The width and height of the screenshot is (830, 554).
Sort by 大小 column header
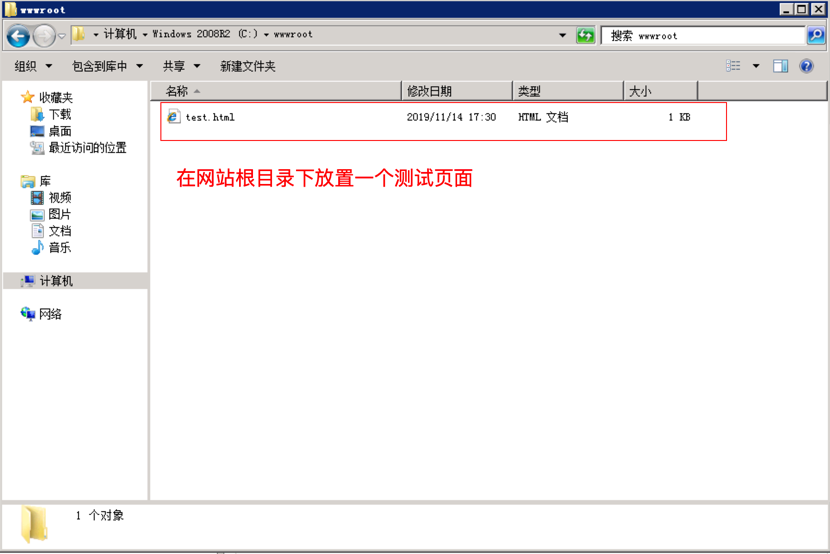pos(661,91)
